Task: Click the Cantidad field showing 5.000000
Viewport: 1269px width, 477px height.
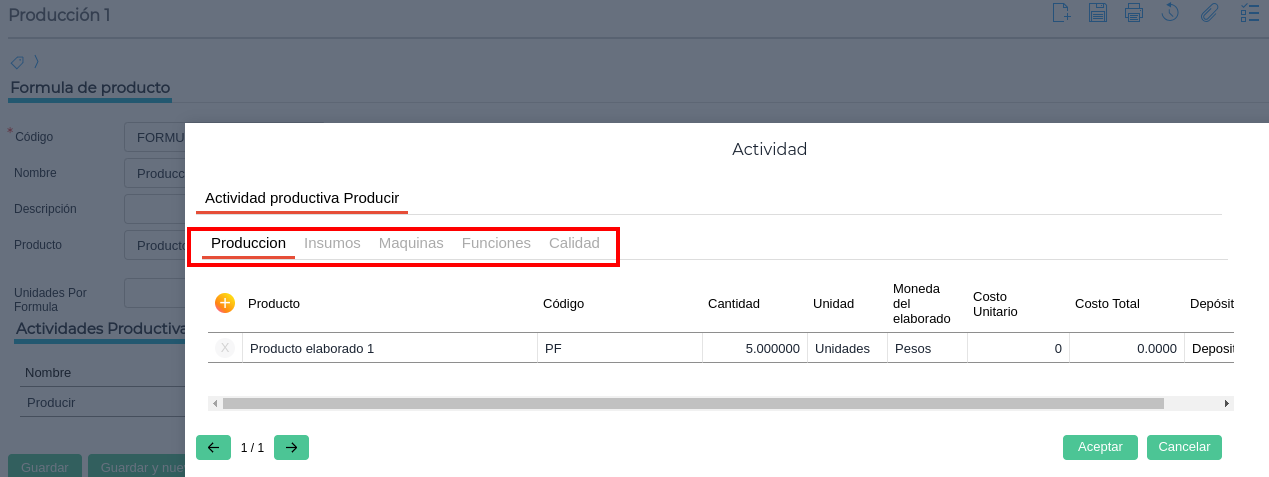Action: tap(755, 348)
